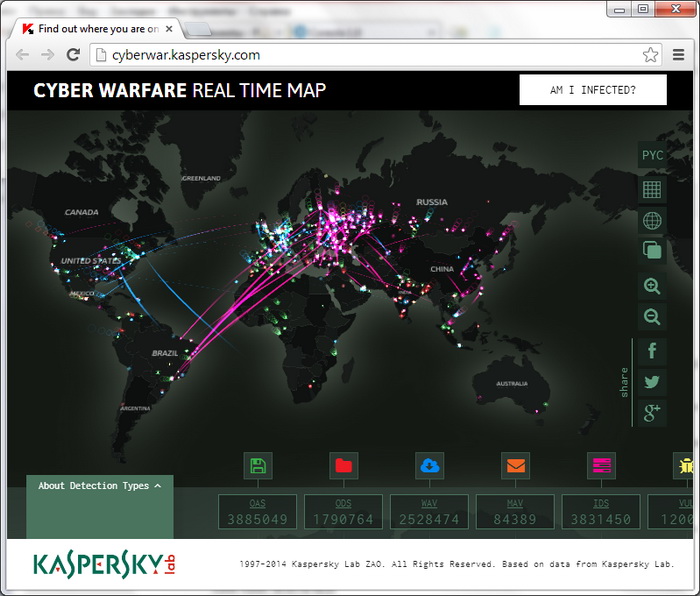Viewport: 700px width, 596px height.
Task: Click the AM I INFECTED? button
Action: click(x=593, y=90)
